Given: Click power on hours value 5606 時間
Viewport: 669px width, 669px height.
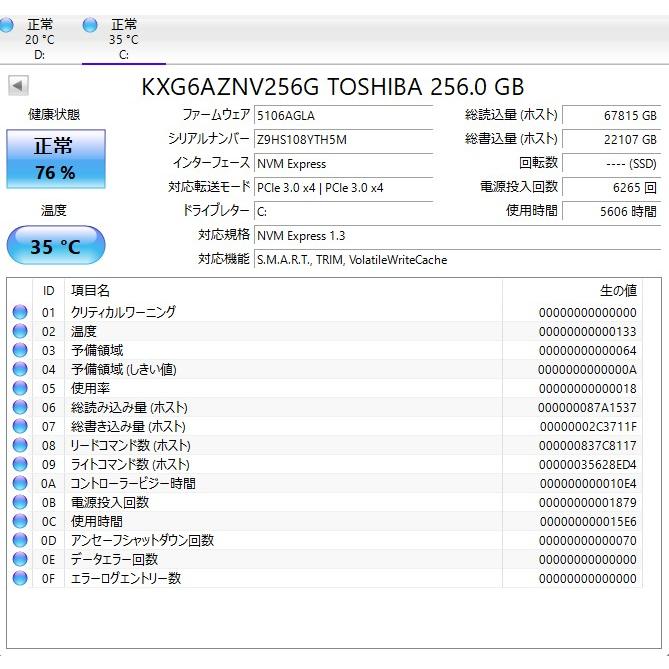Looking at the screenshot, I should pyautogui.click(x=611, y=211).
